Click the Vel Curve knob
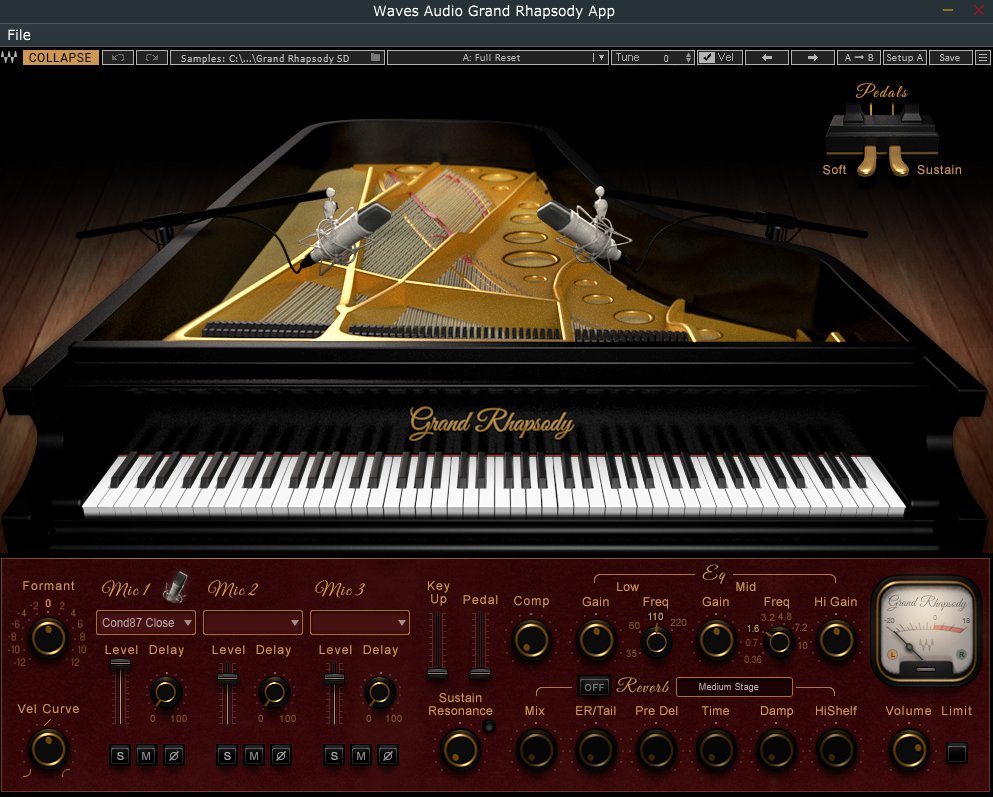This screenshot has width=993, height=797. coord(49,748)
